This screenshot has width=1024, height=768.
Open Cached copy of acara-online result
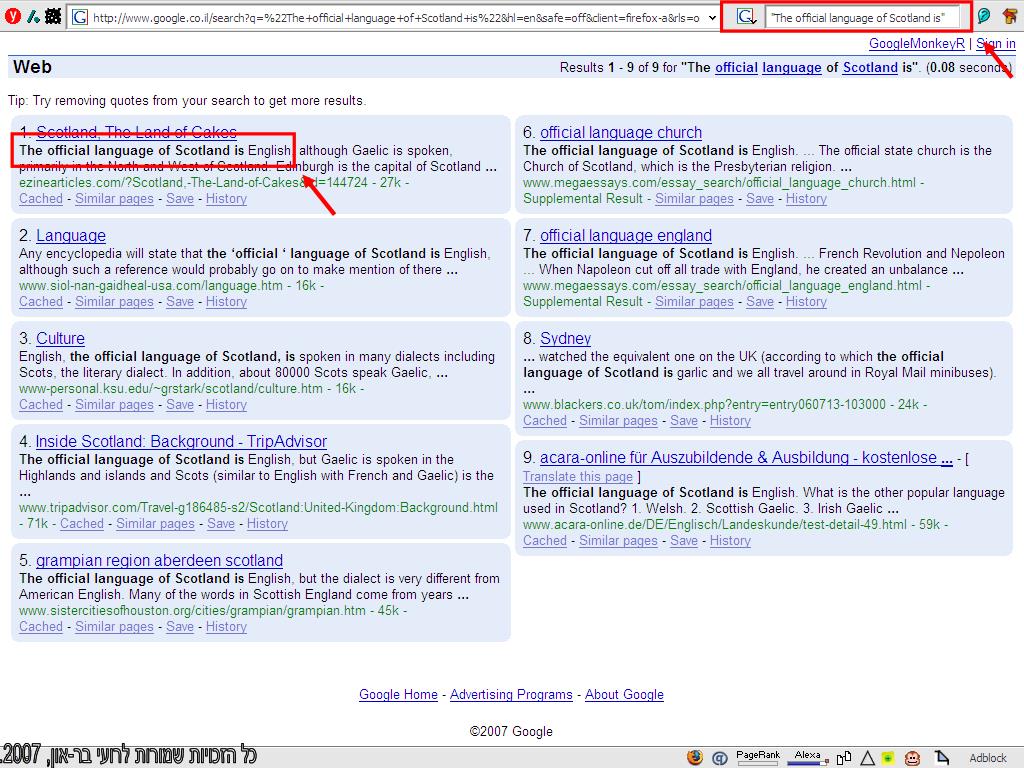(545, 541)
